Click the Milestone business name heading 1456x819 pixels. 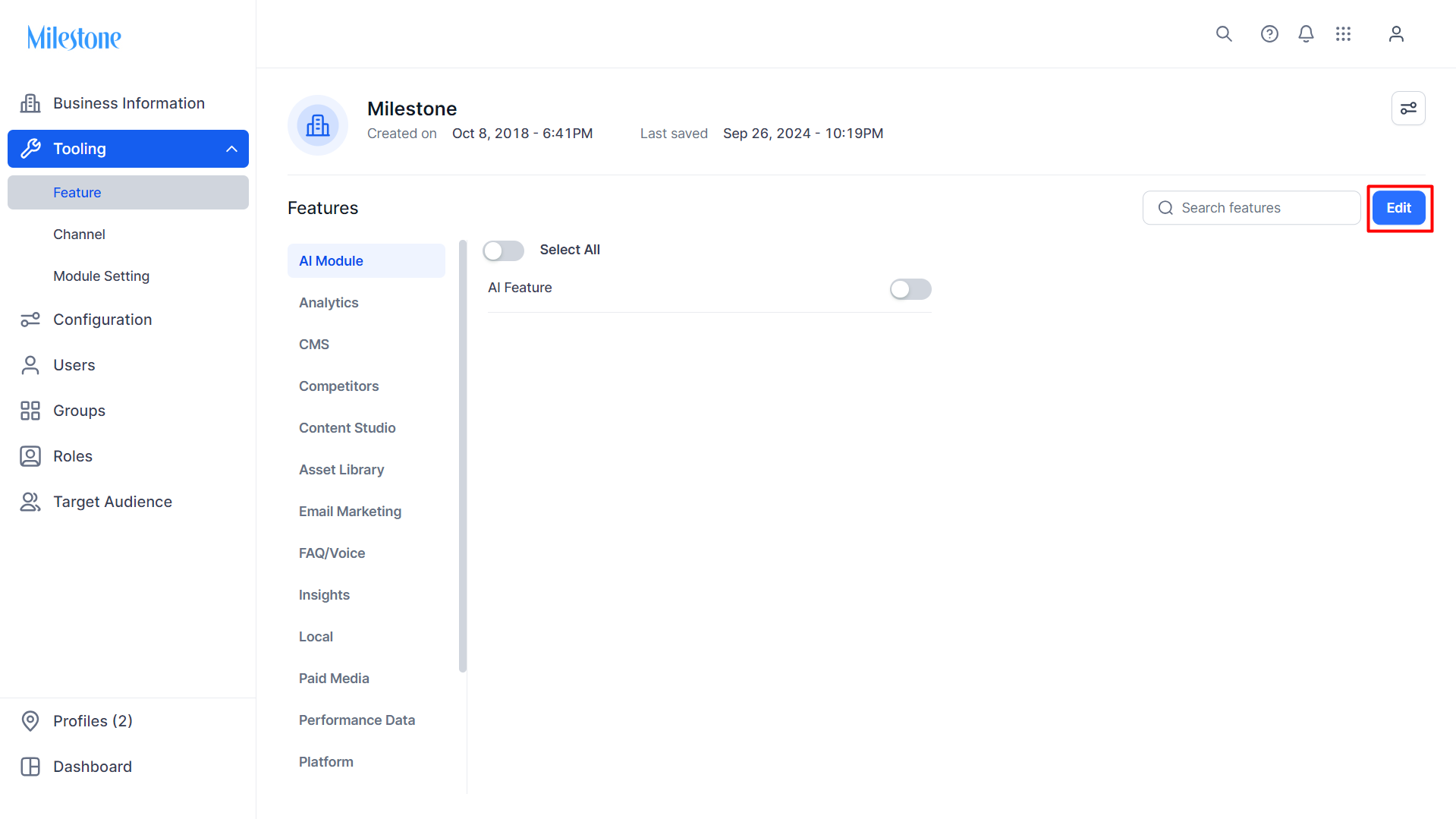point(412,109)
